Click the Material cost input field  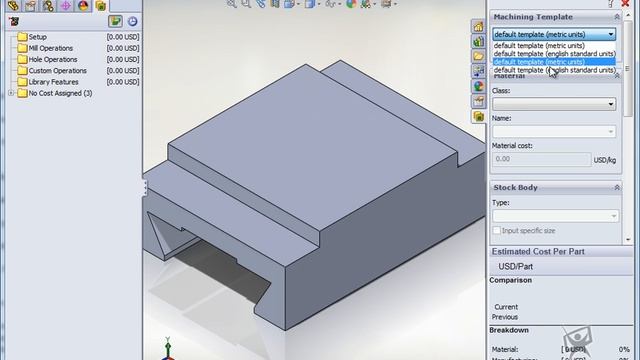(x=541, y=159)
